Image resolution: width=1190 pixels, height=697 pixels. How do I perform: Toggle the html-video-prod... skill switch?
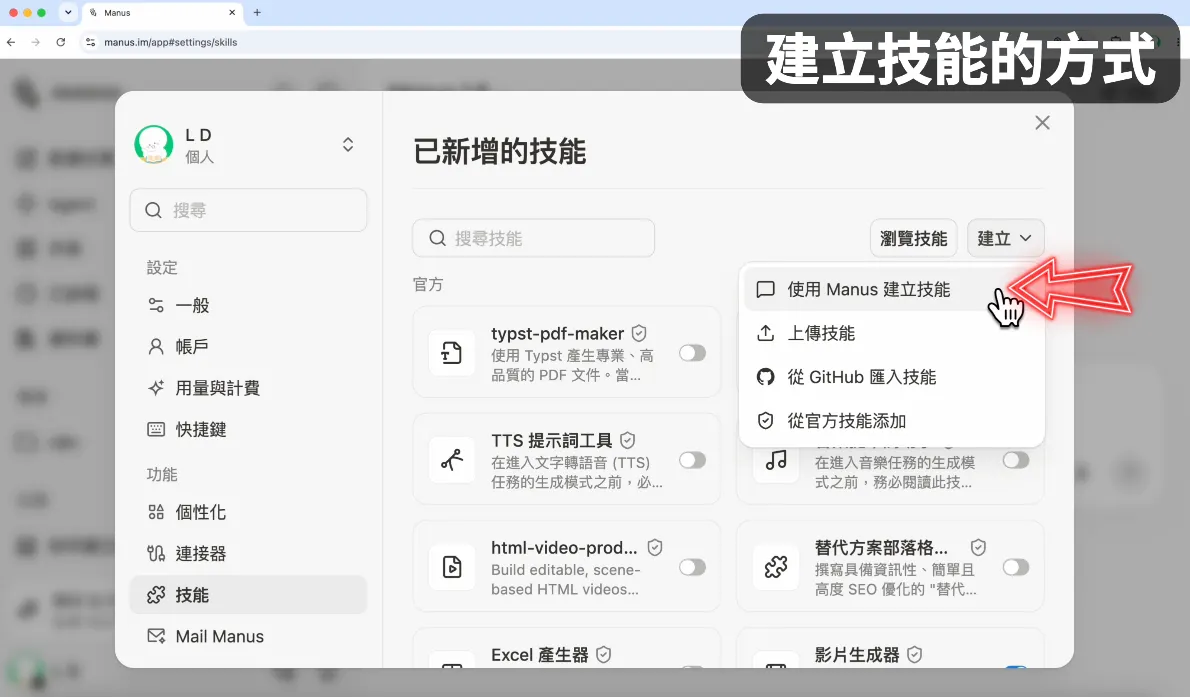pyautogui.click(x=692, y=567)
